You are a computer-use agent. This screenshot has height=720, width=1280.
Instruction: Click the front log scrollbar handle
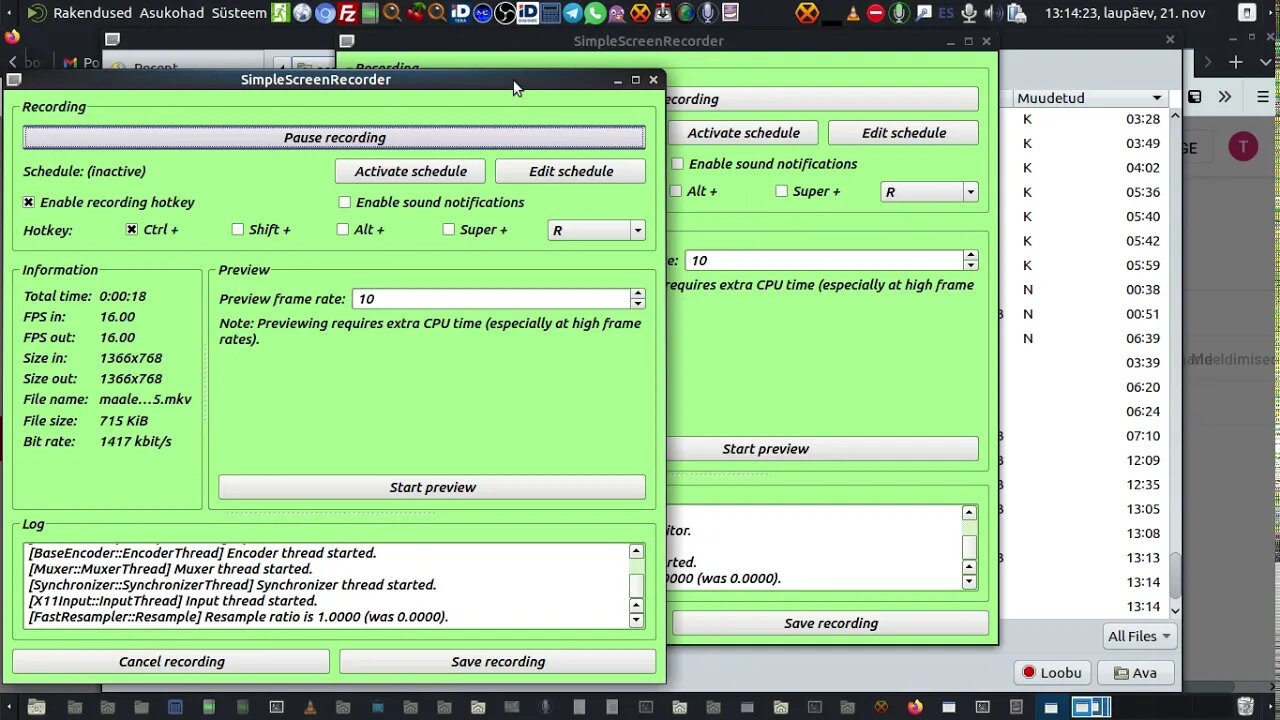click(x=636, y=586)
